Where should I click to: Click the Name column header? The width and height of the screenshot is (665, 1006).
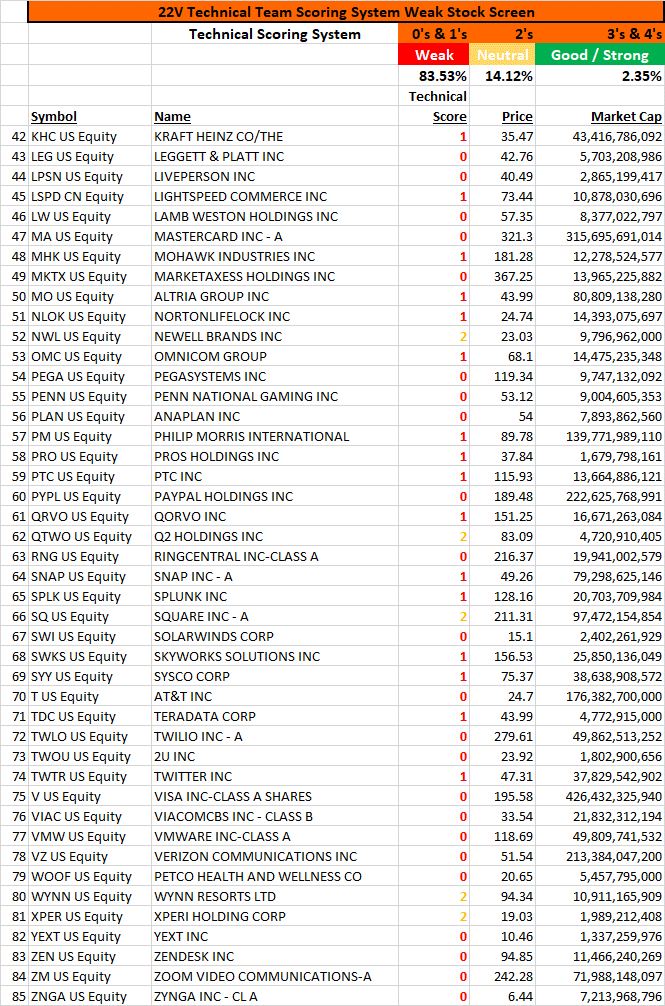pos(173,117)
